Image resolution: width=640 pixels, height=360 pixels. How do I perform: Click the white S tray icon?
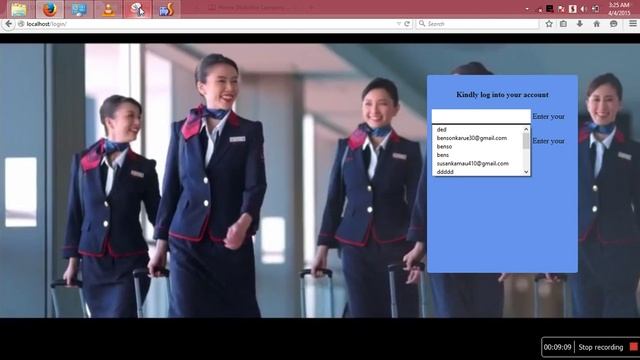(572, 9)
